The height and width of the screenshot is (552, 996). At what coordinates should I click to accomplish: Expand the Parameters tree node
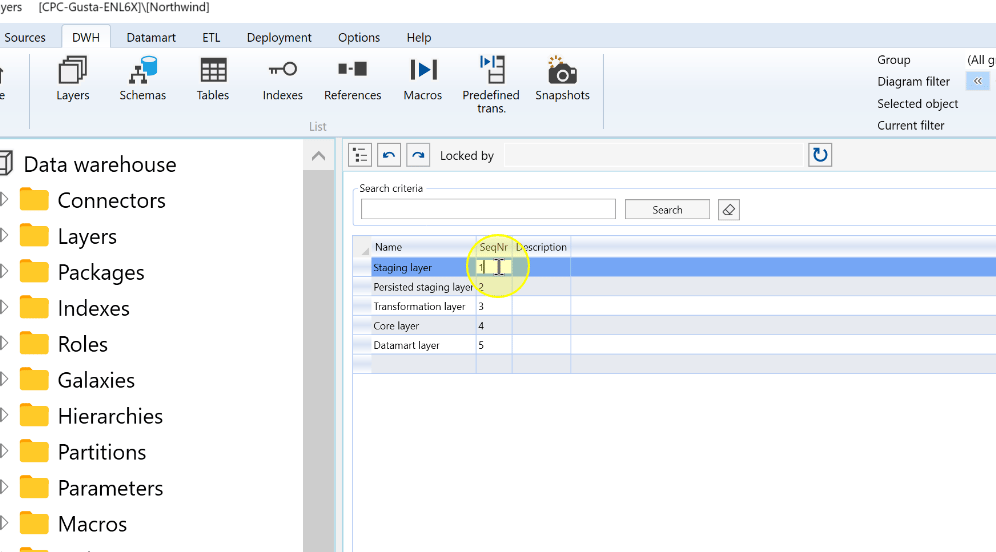coord(4,487)
